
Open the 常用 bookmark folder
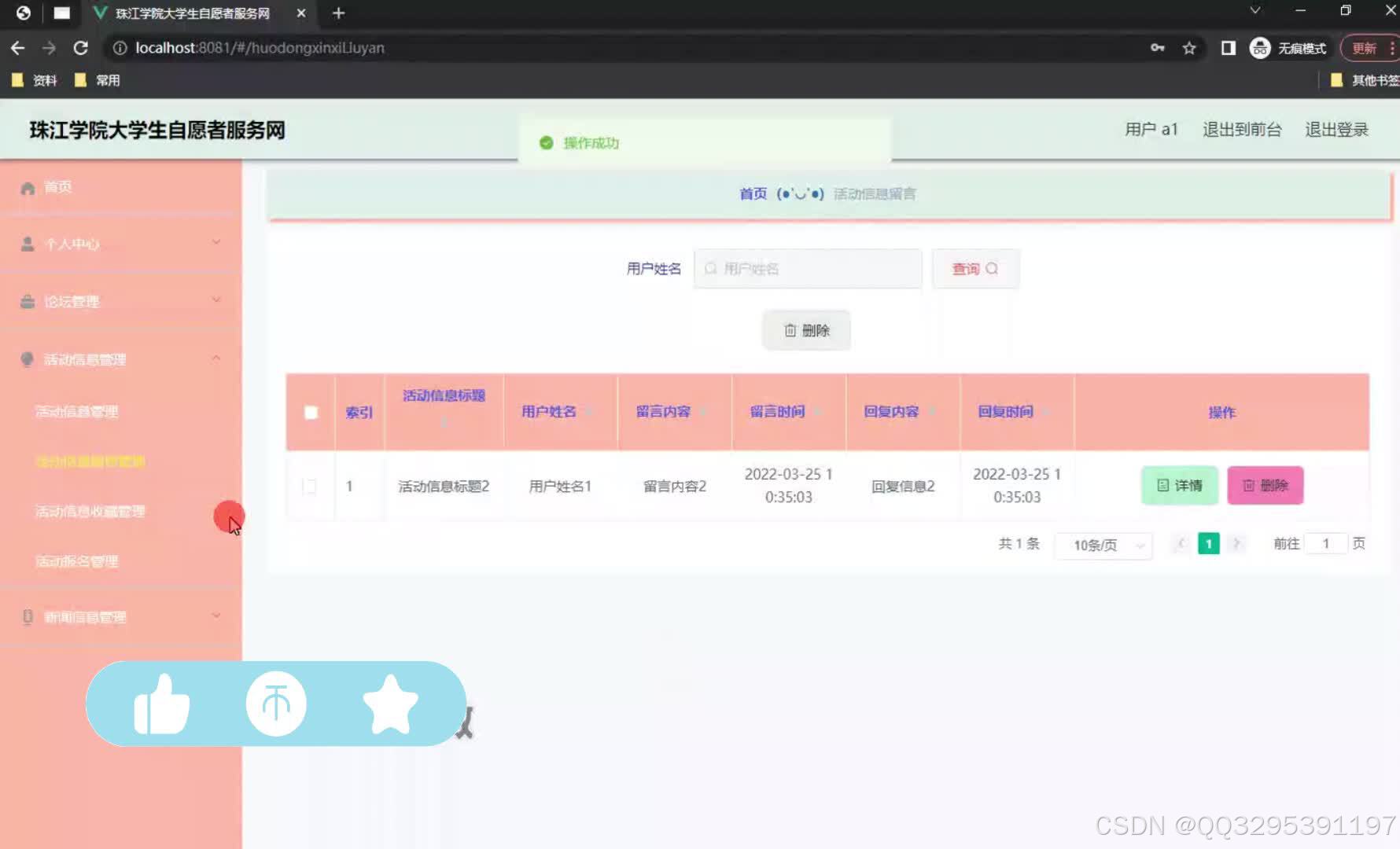tap(97, 80)
